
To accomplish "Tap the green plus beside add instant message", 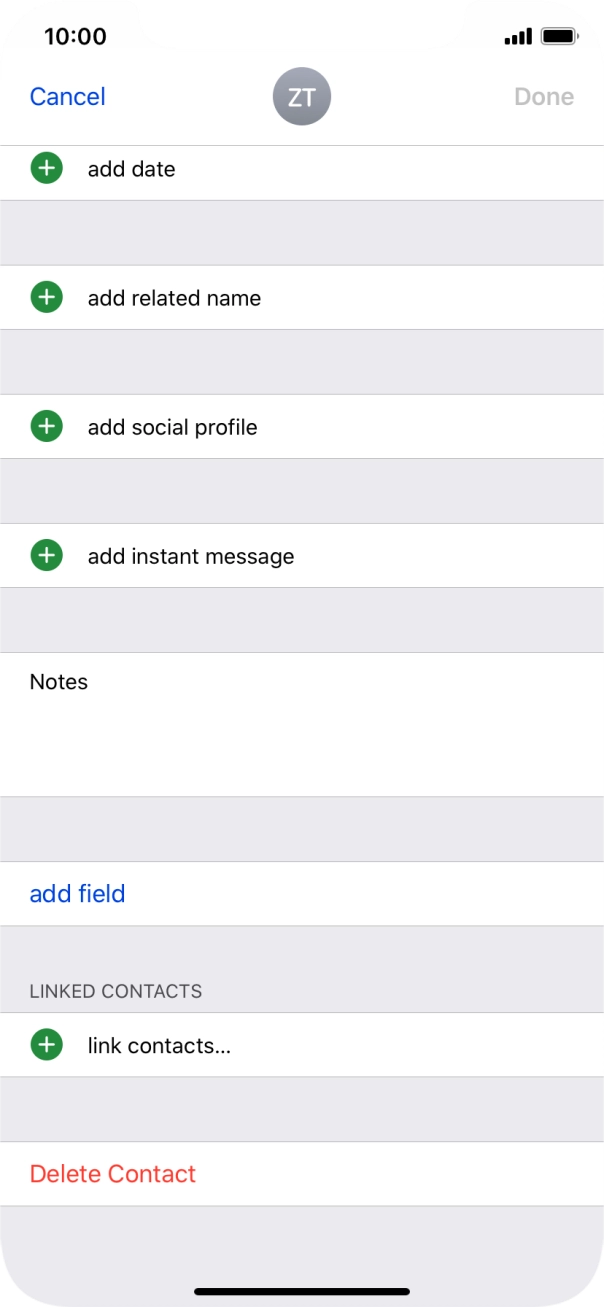I will click(x=46, y=555).
